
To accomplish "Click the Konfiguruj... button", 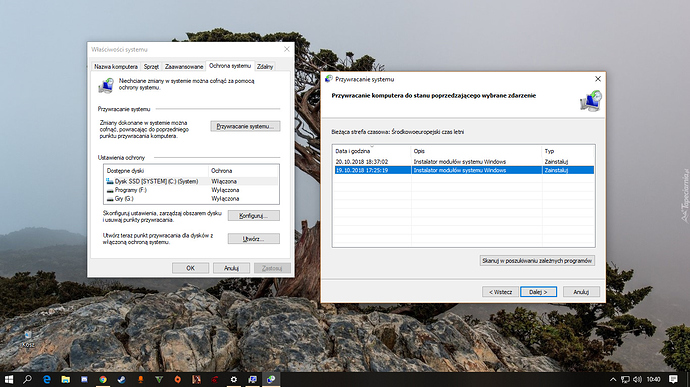I will click(x=253, y=216).
